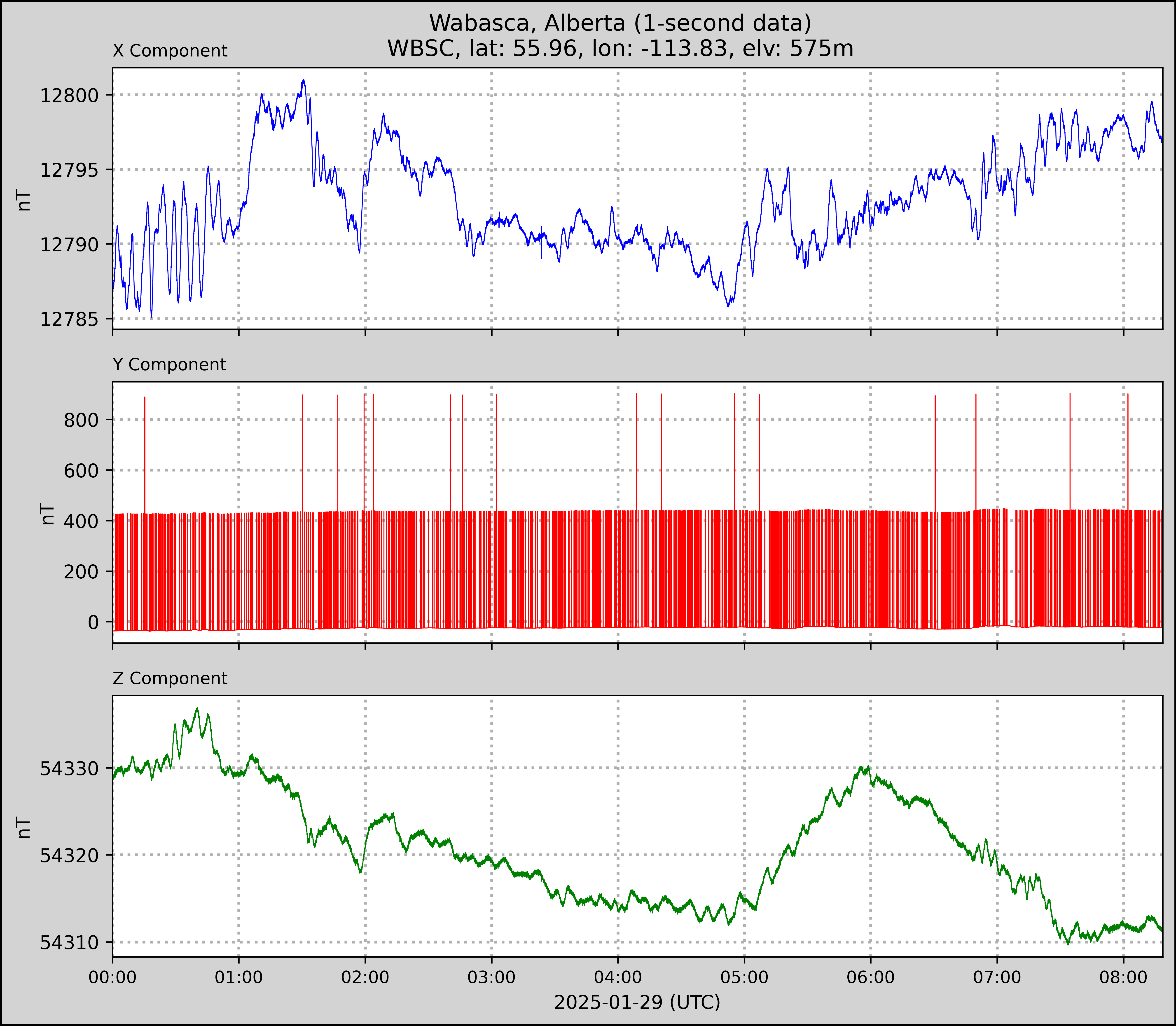Click the '2025-01-29 (UTC)' axis label

[637, 1003]
